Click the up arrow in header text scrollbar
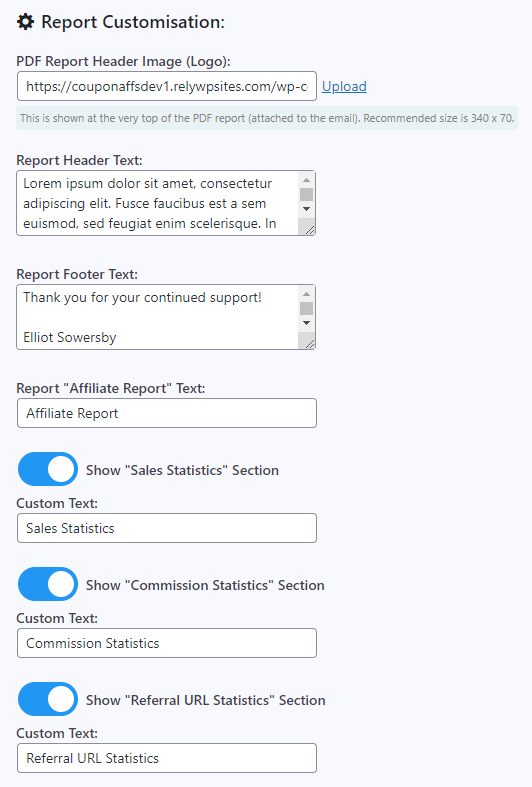 (306, 180)
